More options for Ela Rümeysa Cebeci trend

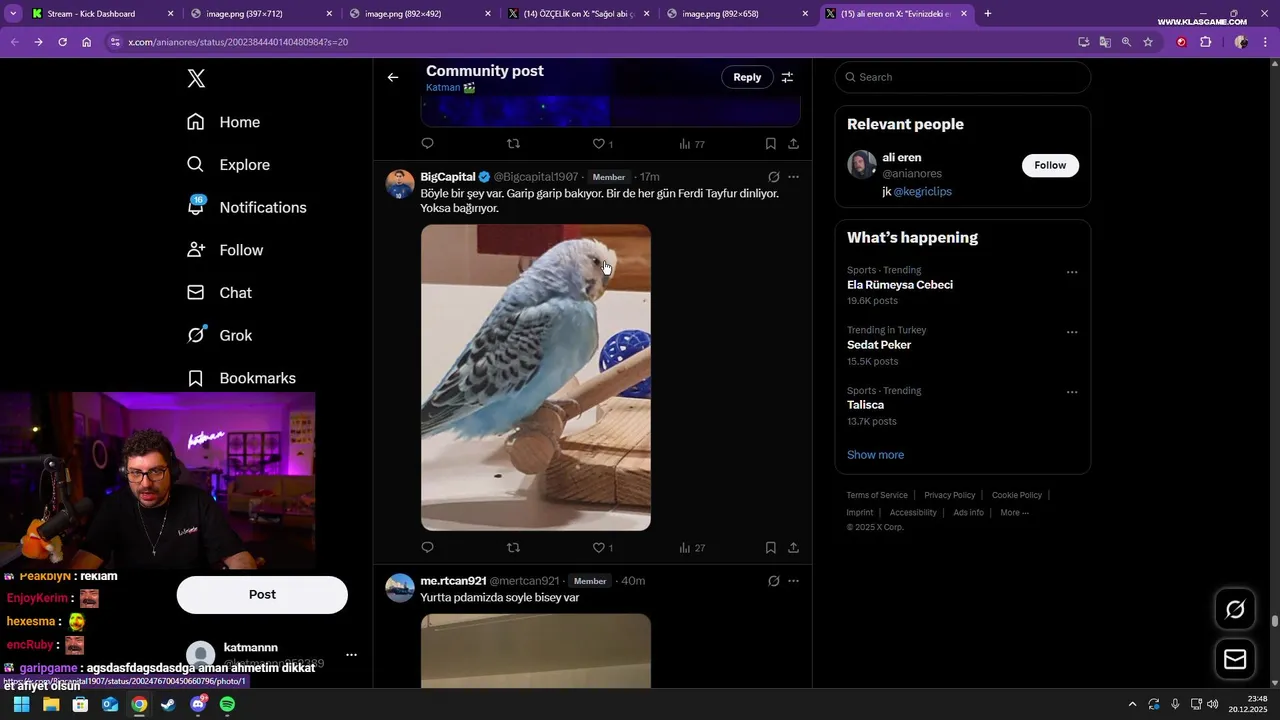[x=1072, y=272]
